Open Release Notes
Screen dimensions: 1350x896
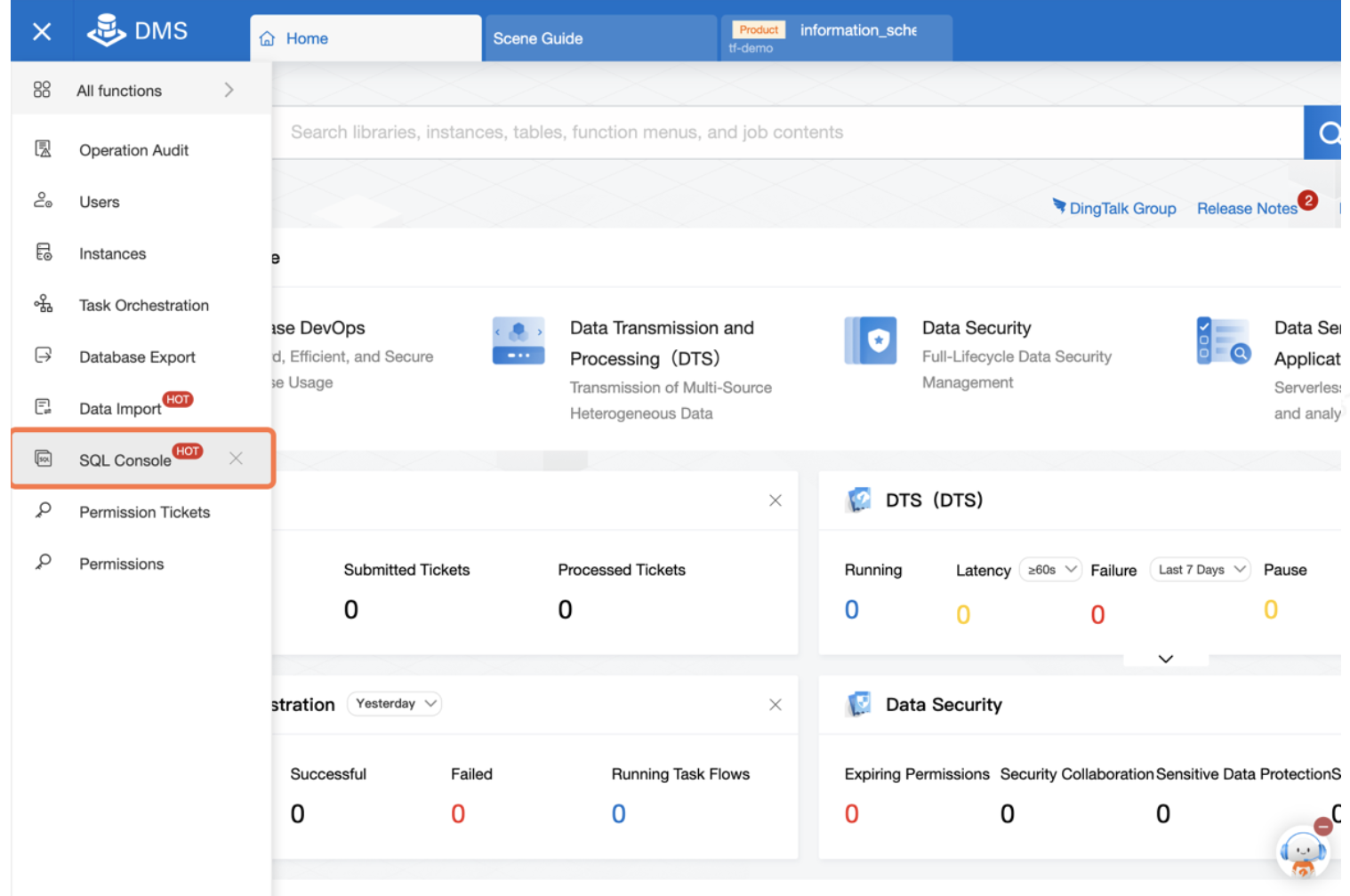[1247, 207]
